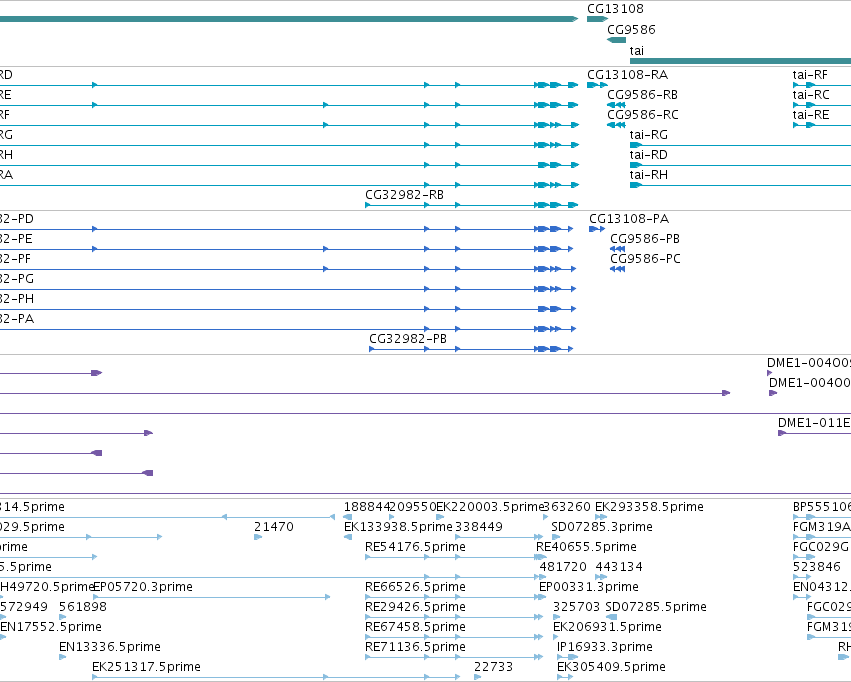Click the EP00331.3prime EST label
851x682 pixels.
pyautogui.click(x=589, y=587)
